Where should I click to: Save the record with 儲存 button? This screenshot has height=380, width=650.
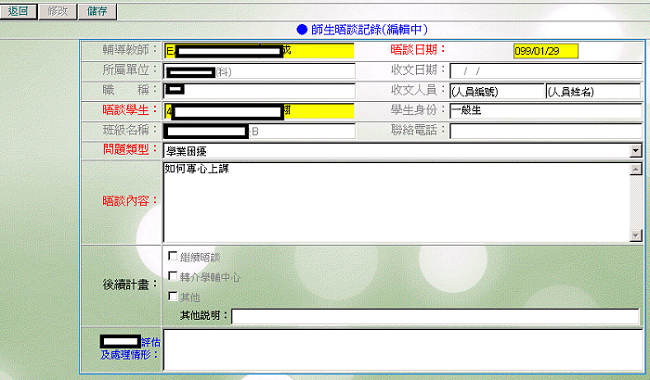click(97, 11)
